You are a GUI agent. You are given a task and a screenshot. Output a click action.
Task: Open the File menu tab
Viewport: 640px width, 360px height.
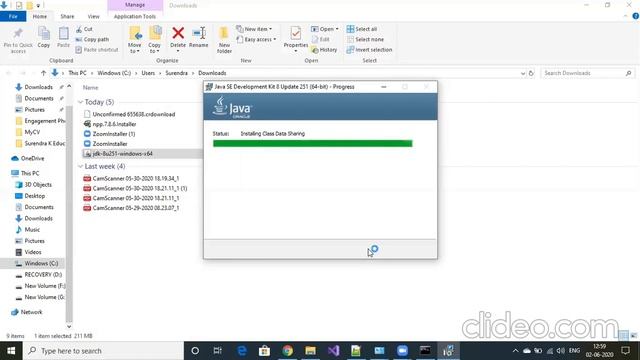click(13, 16)
